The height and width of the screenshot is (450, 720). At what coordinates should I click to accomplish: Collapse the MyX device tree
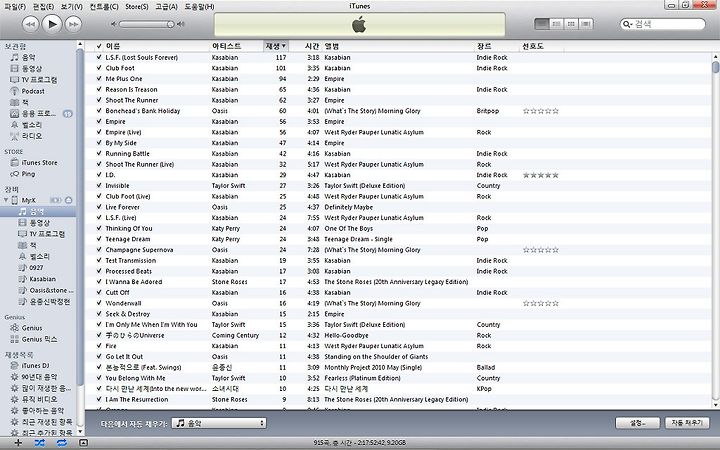click(x=6, y=200)
